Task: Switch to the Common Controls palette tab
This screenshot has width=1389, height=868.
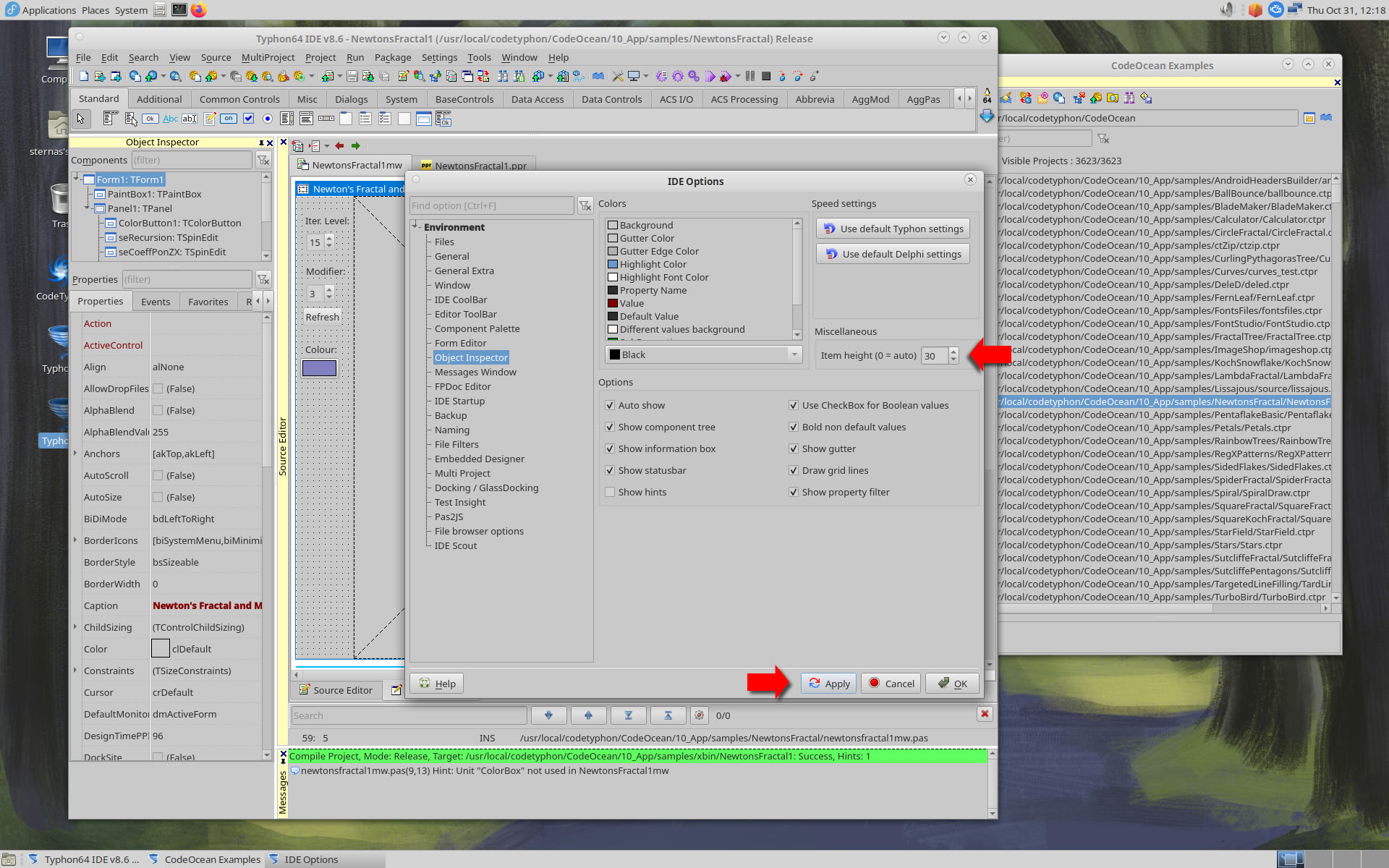Action: point(239,99)
